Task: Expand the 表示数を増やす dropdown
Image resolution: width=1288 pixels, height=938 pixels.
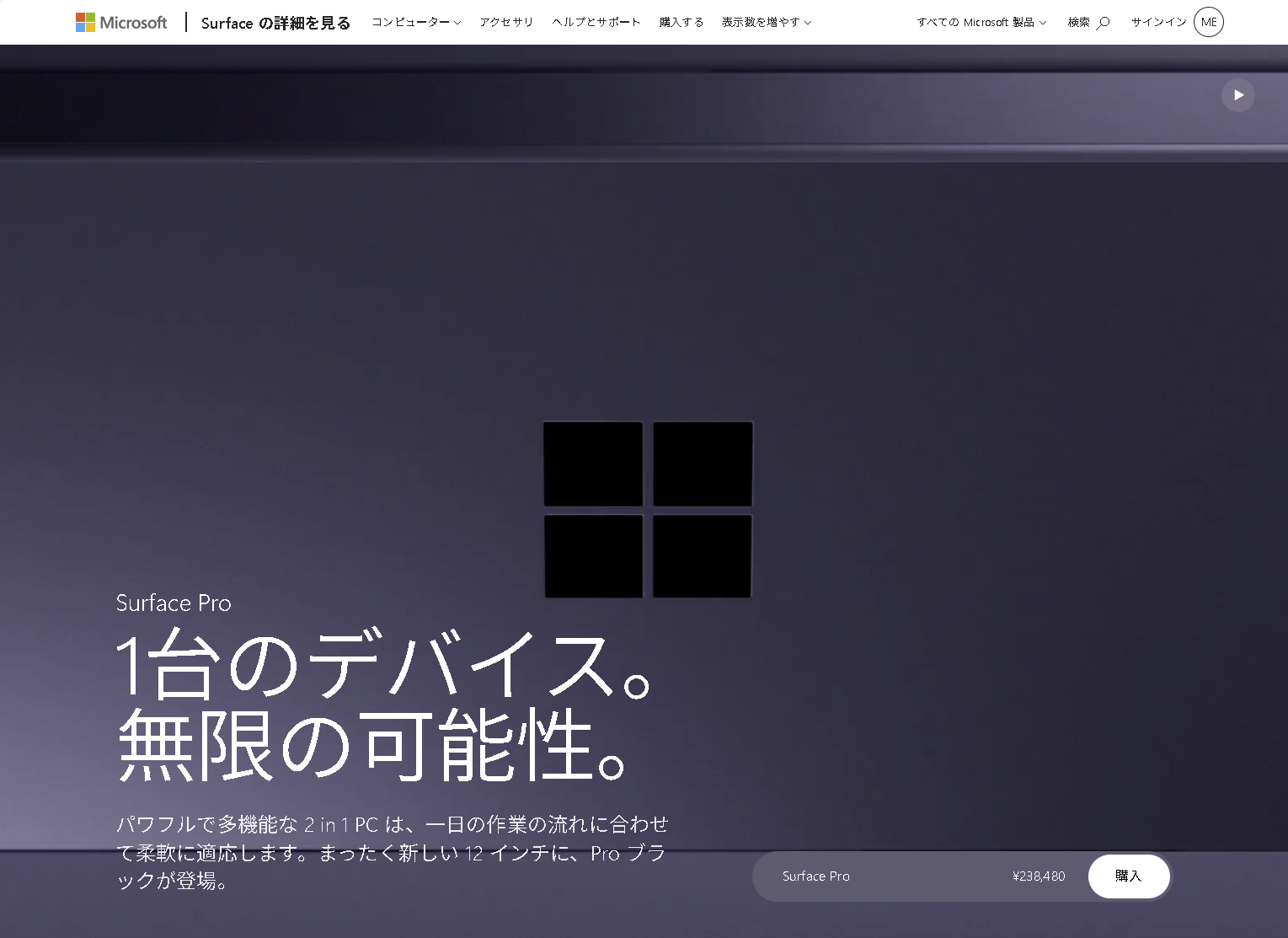Action: point(767,22)
